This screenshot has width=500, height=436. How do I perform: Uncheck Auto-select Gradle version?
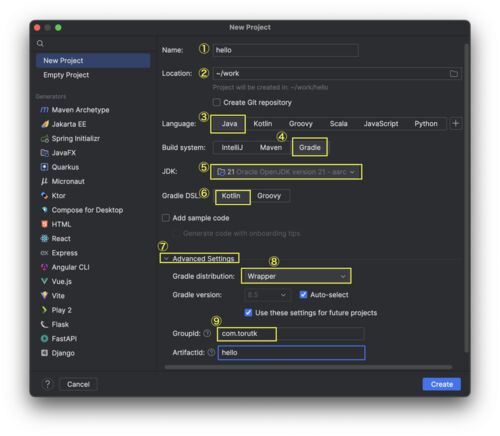point(303,295)
